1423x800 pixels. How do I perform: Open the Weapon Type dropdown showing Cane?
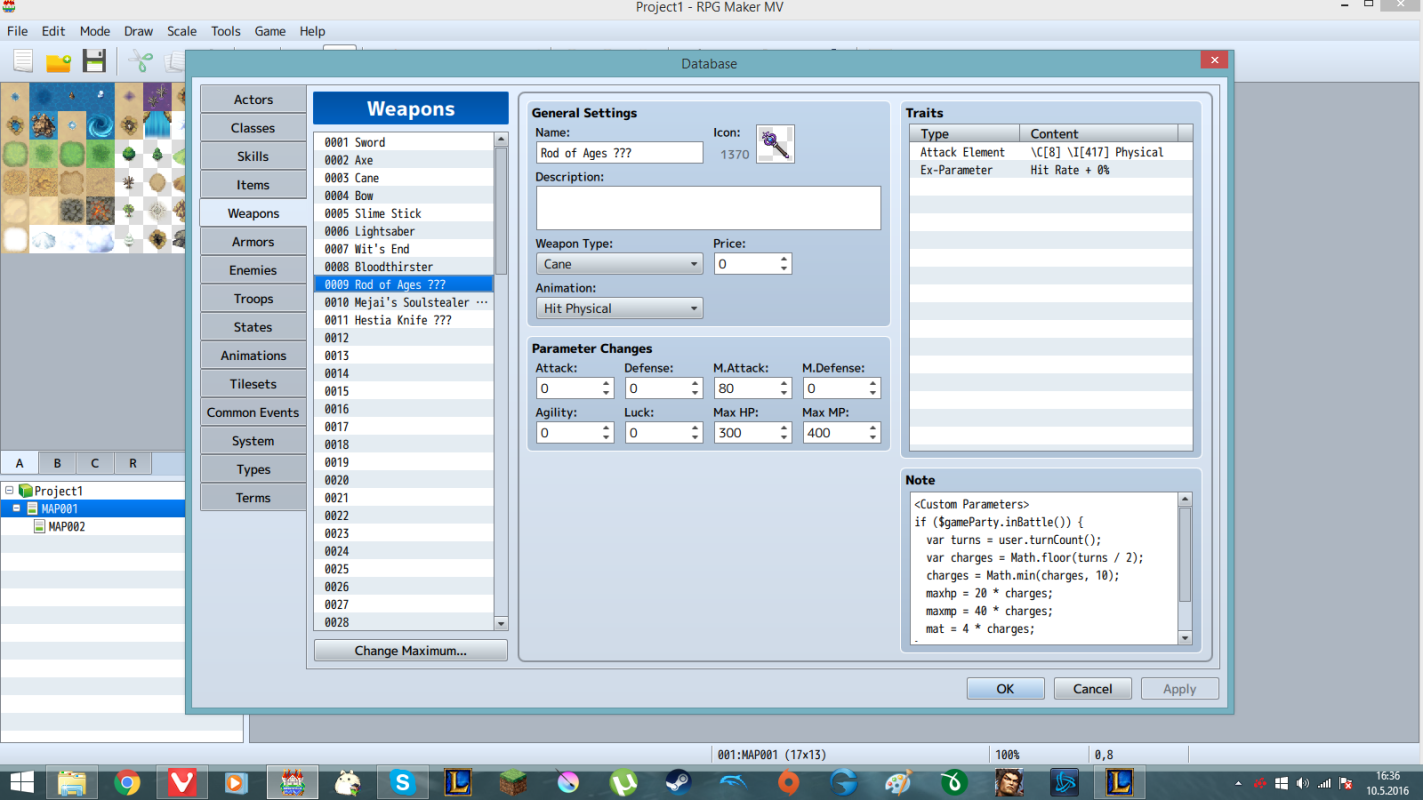click(620, 264)
